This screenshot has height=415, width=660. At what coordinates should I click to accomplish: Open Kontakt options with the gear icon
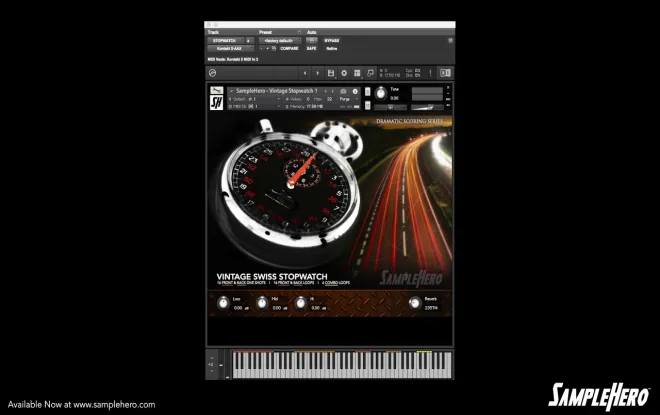coord(344,73)
